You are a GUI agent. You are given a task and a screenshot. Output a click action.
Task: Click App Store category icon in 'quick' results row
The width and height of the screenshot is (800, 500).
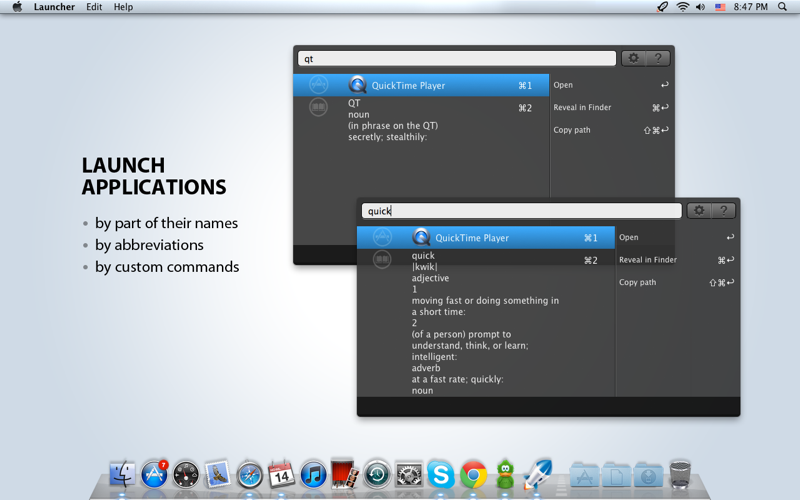click(382, 237)
